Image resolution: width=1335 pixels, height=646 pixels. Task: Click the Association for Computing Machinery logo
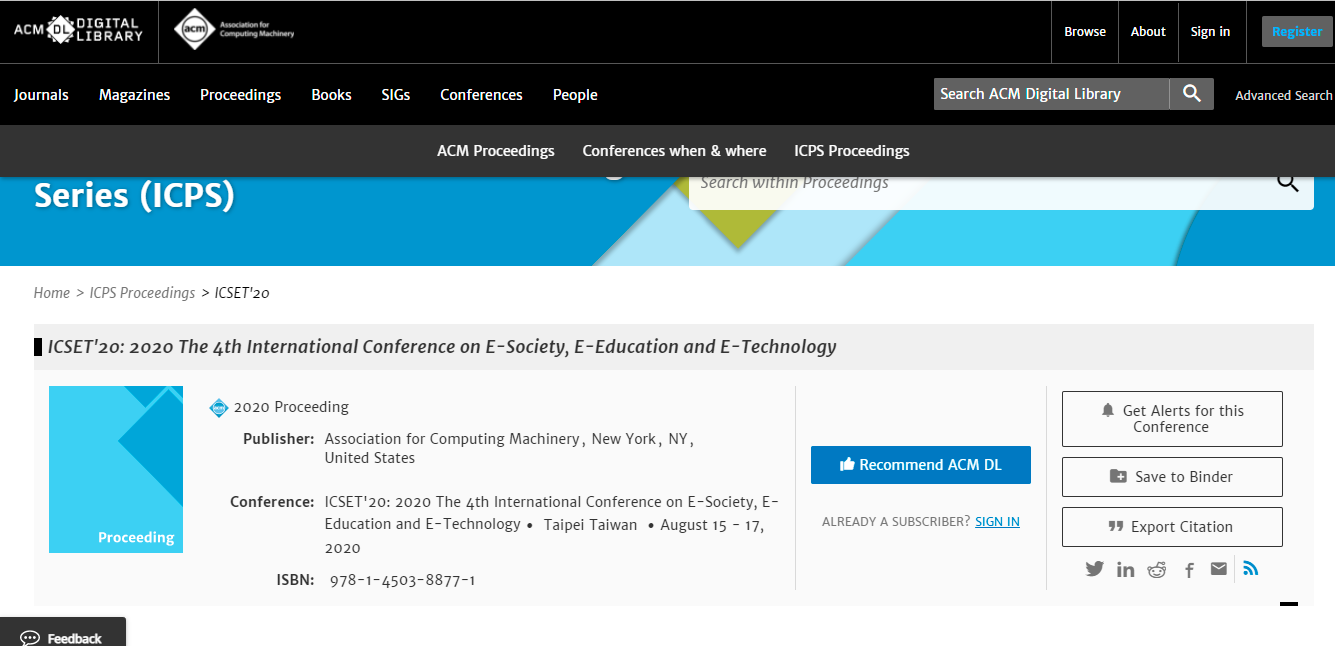[x=234, y=30]
